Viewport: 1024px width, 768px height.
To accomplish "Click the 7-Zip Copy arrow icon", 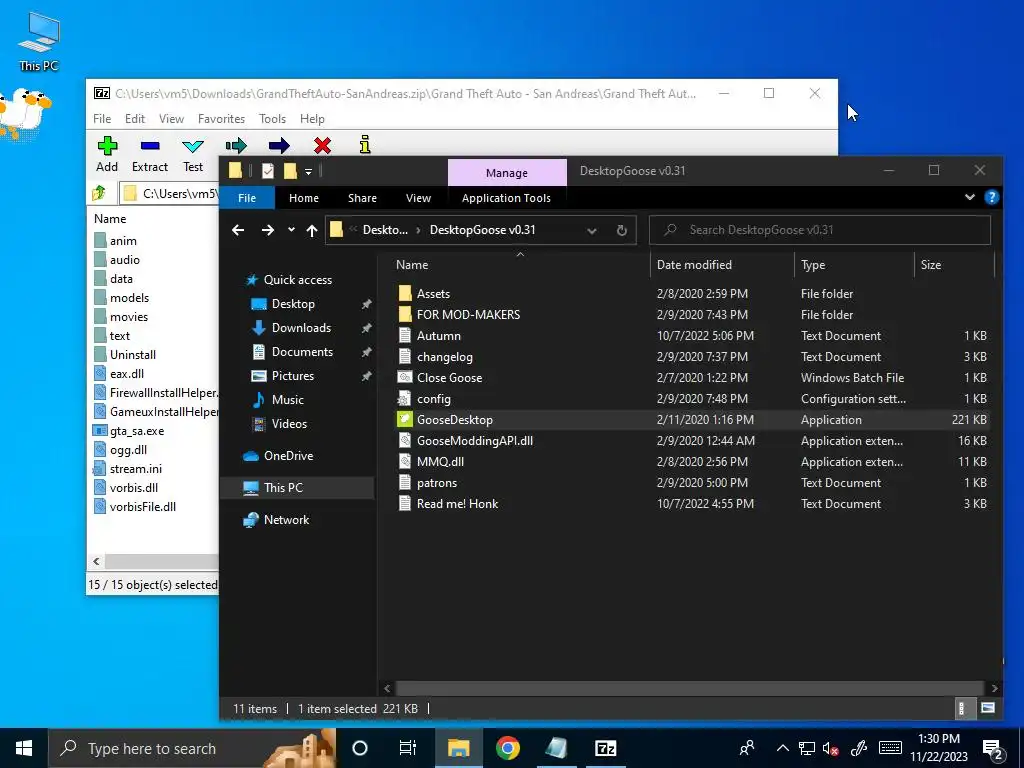I will coord(236,146).
